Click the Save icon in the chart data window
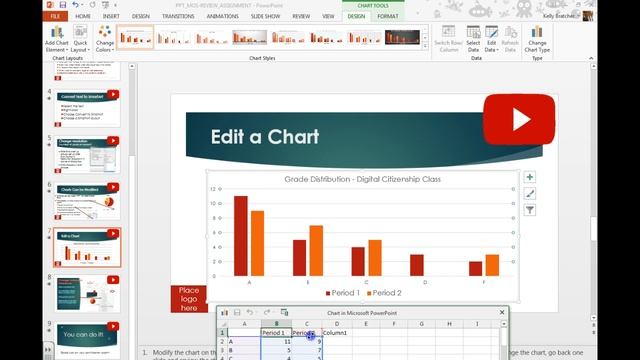 pos(237,313)
